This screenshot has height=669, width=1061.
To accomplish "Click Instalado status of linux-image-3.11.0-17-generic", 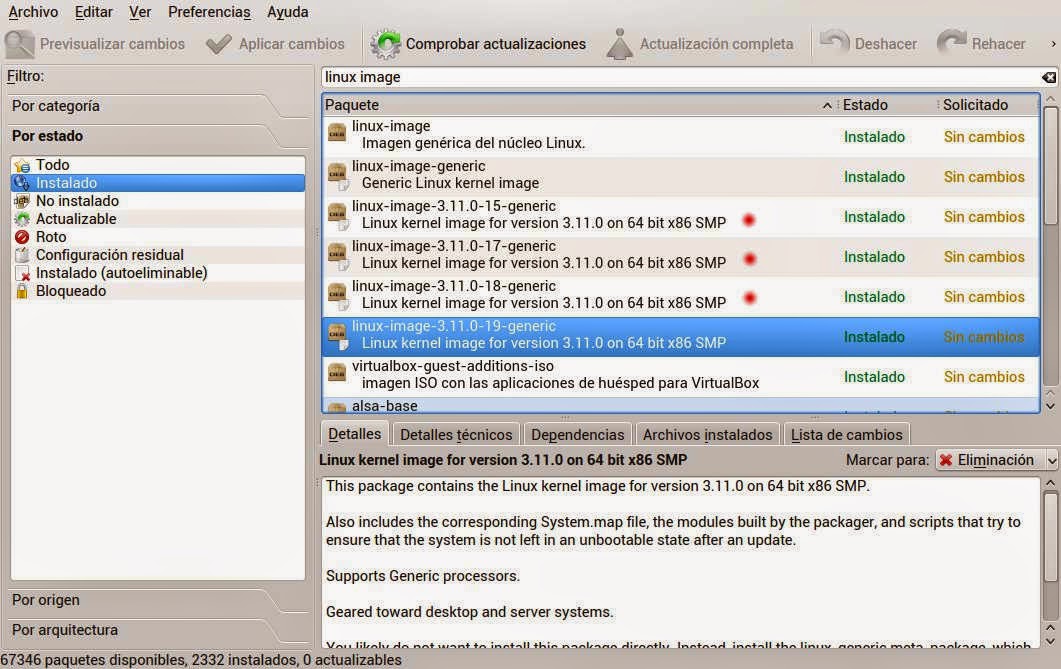I will [x=874, y=257].
